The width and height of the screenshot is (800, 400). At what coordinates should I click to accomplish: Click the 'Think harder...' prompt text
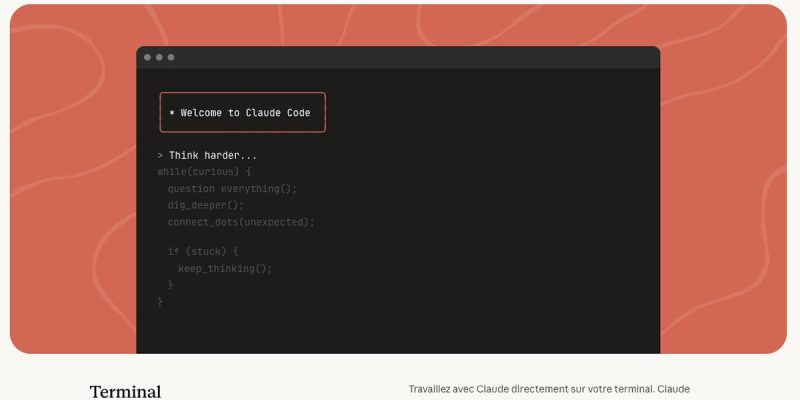(x=213, y=156)
